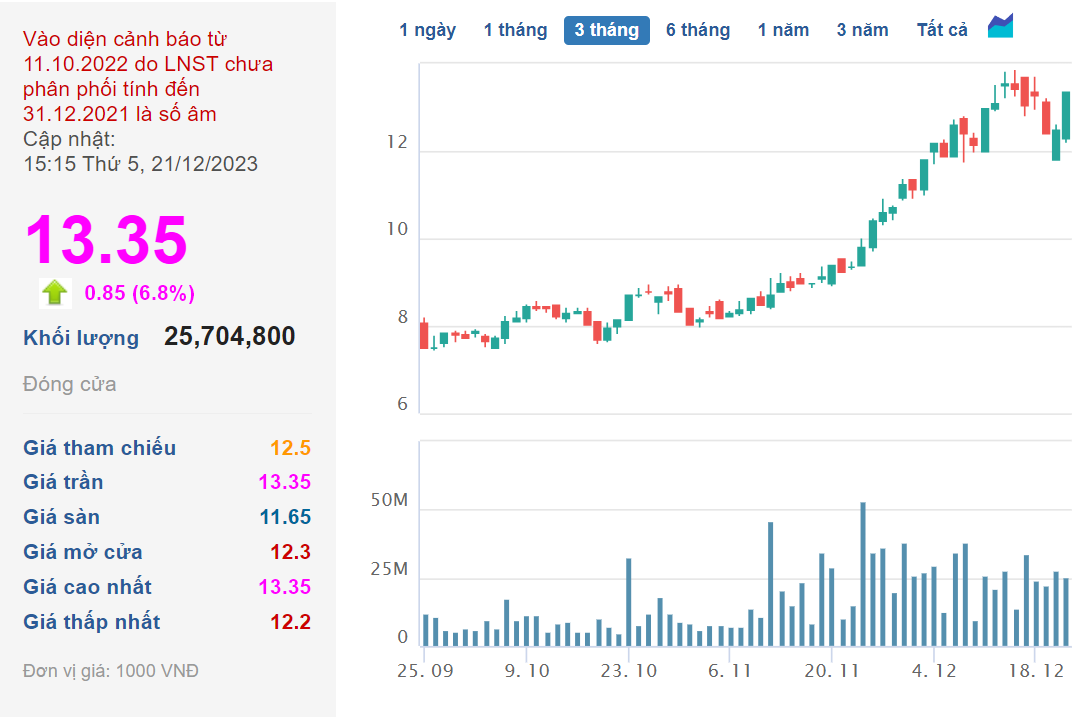Screen dimensions: 1081x717
Task: Click the green up arrow price indicator
Action: (55, 292)
